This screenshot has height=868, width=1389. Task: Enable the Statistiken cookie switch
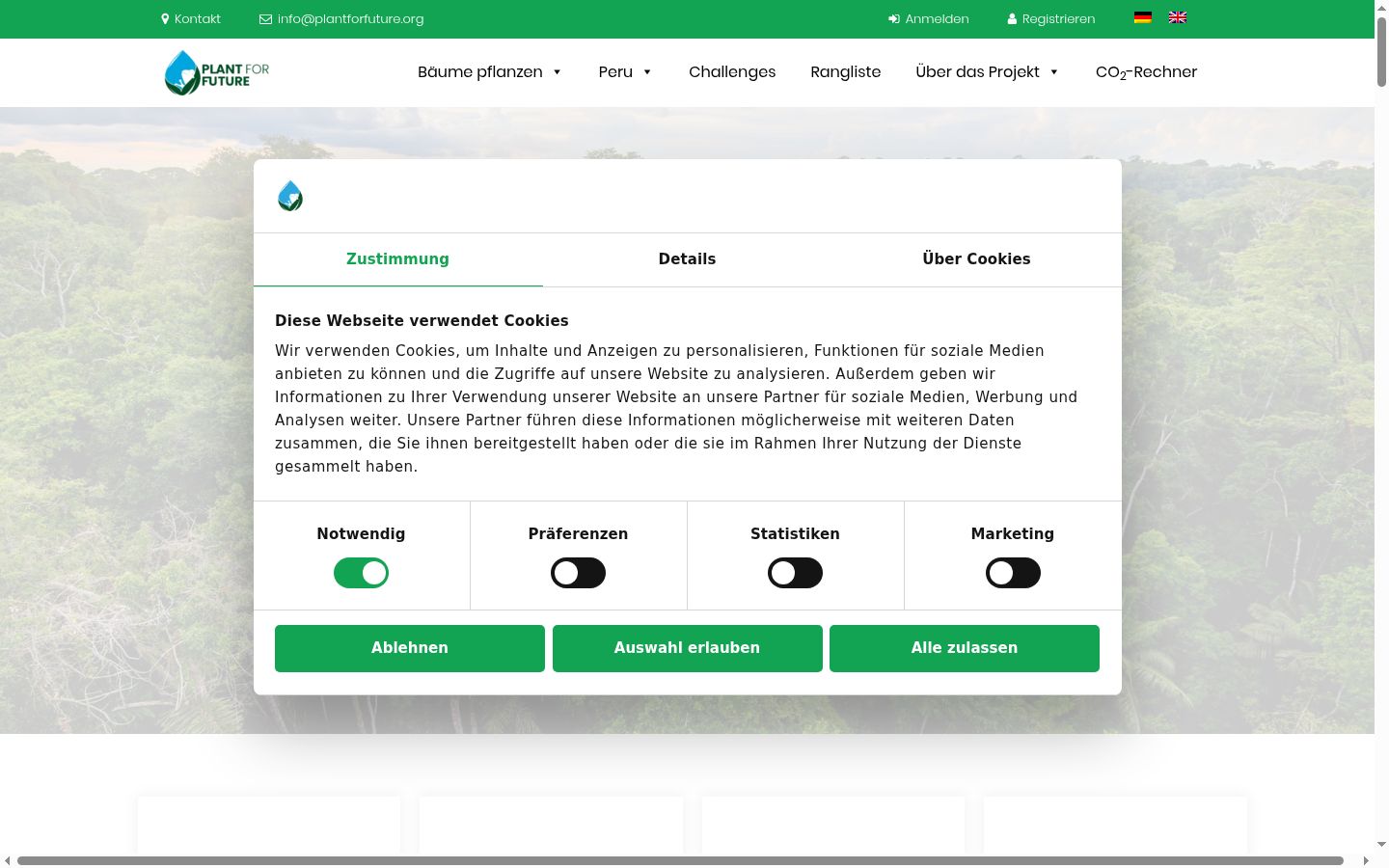click(795, 573)
